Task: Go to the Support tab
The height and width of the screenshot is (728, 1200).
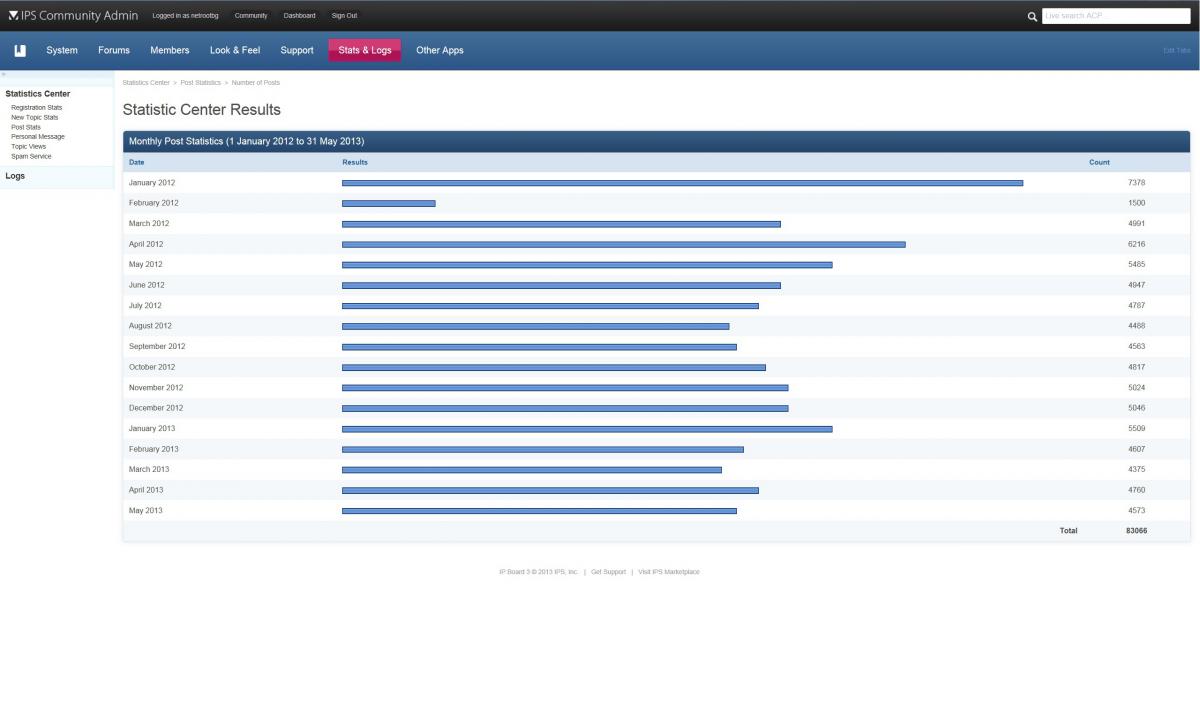Action: (297, 50)
